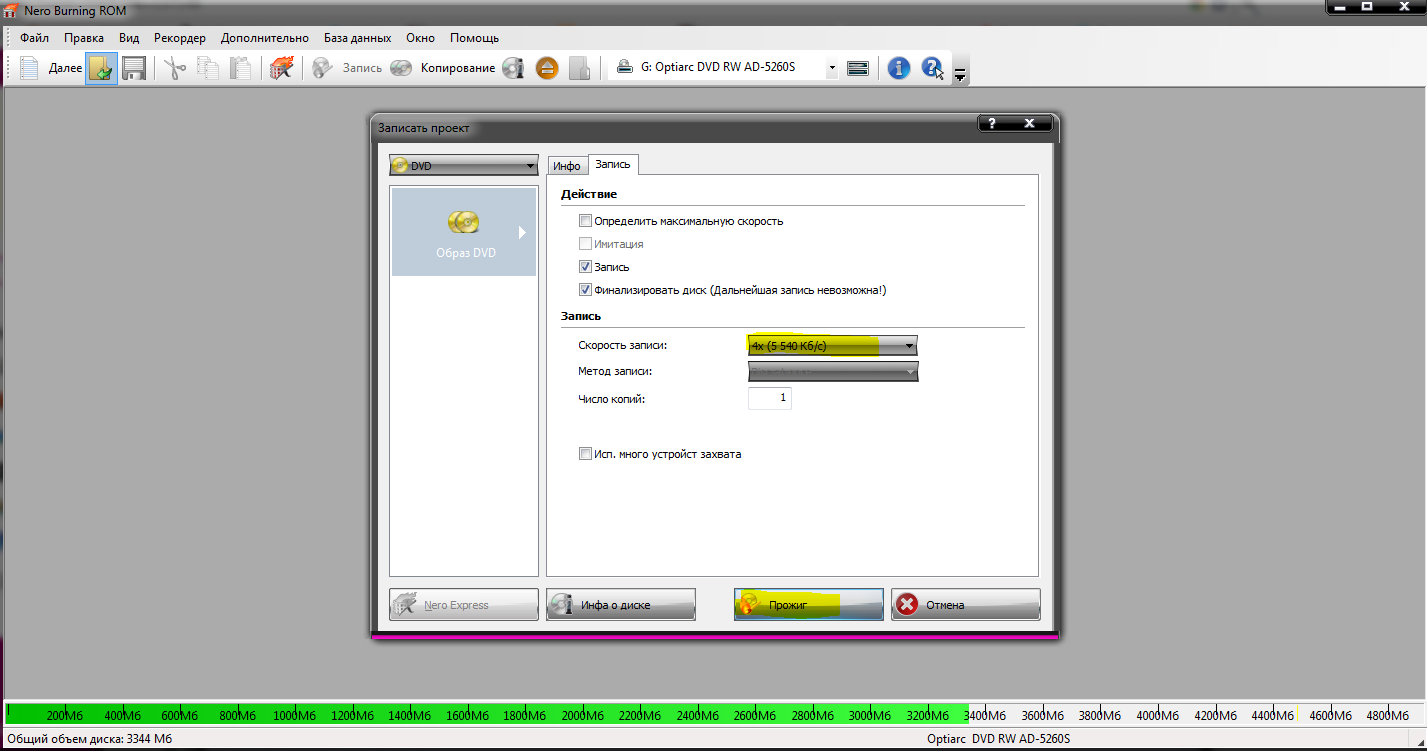Click the Запись toolbar button
Viewport: 1427px width, 751px height.
point(347,68)
